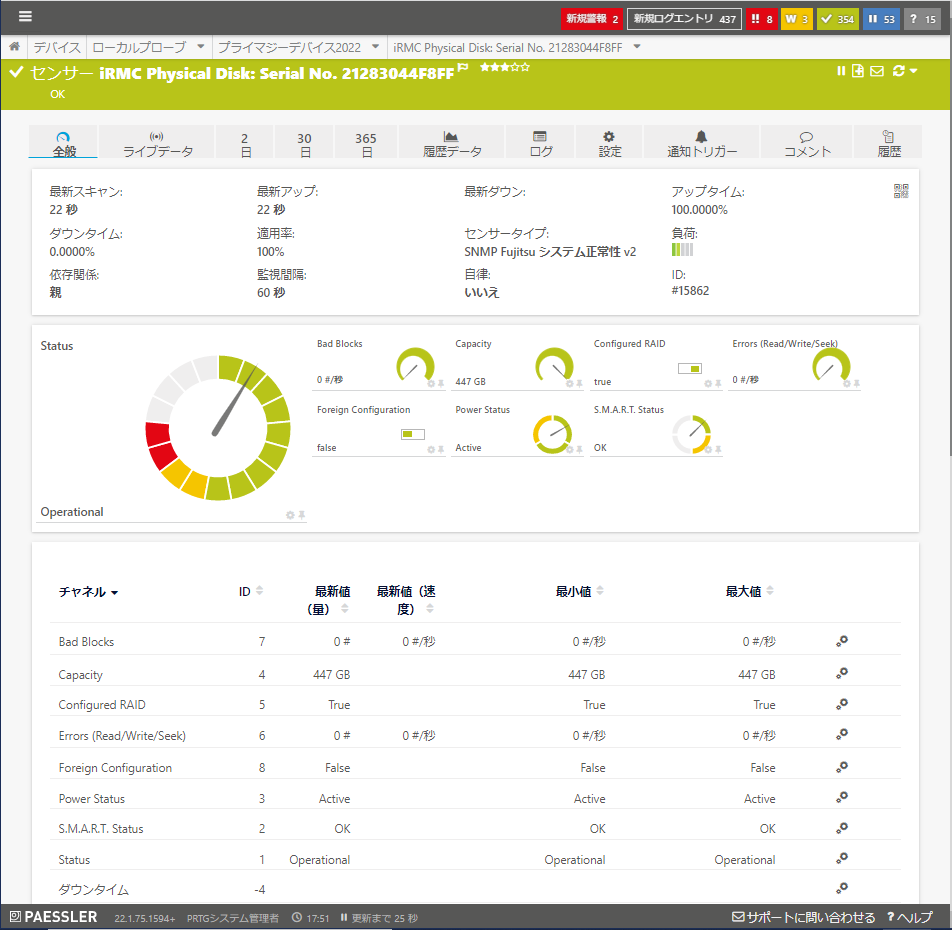The width and height of the screenshot is (952, 930).
Task: Open settings gear for Status gauge
Action: pos(290,515)
